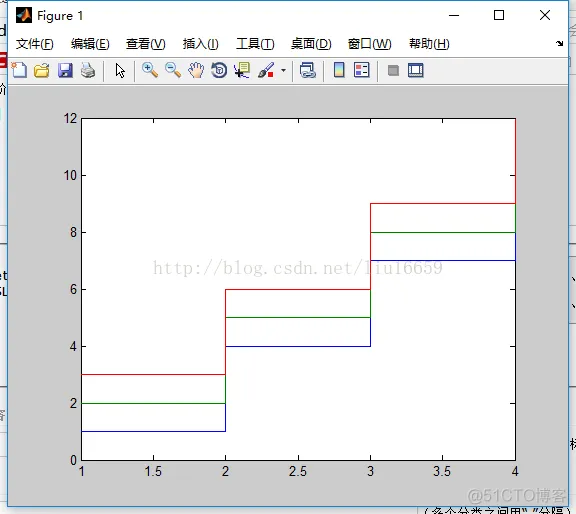Click the Figure 1 title text
Screen dimensions: 576x514
coord(60,16)
